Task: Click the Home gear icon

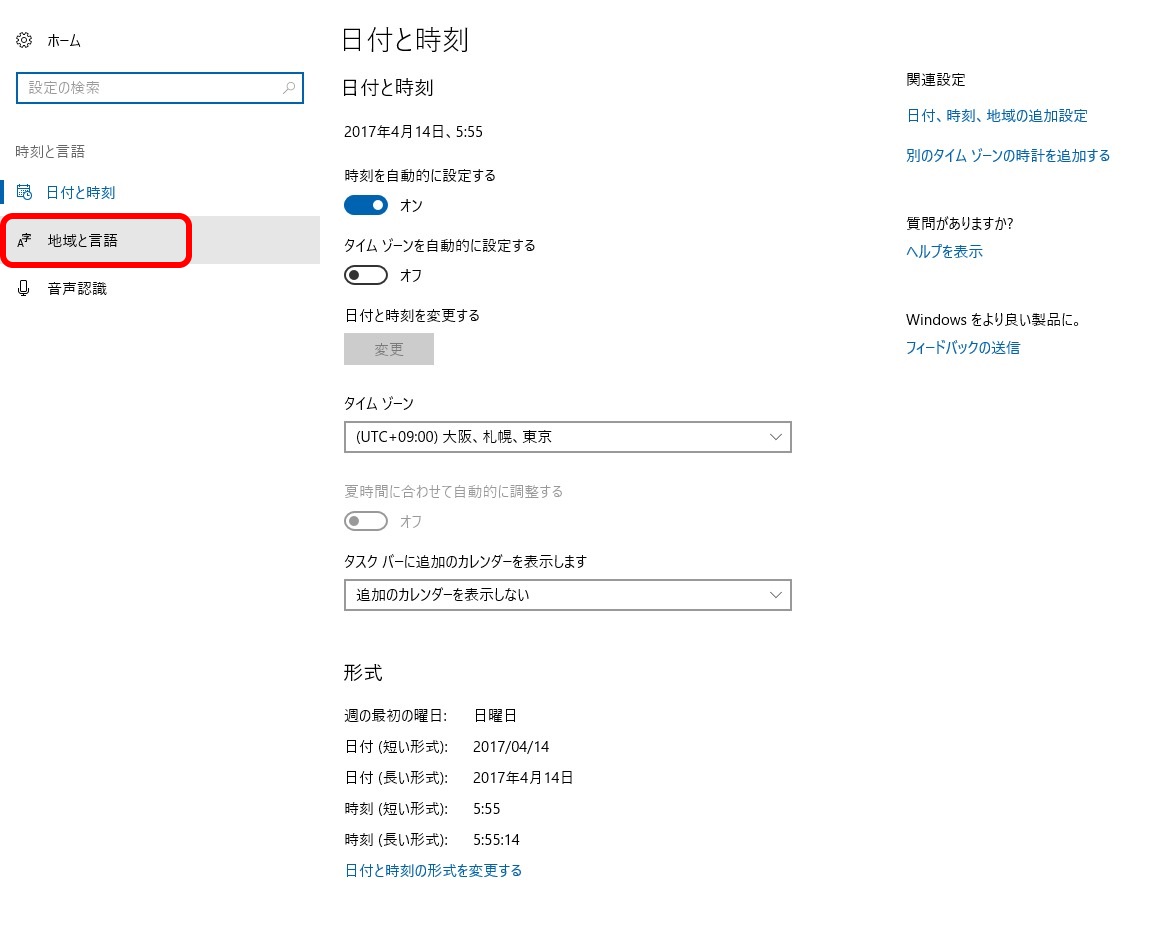Action: [x=24, y=41]
